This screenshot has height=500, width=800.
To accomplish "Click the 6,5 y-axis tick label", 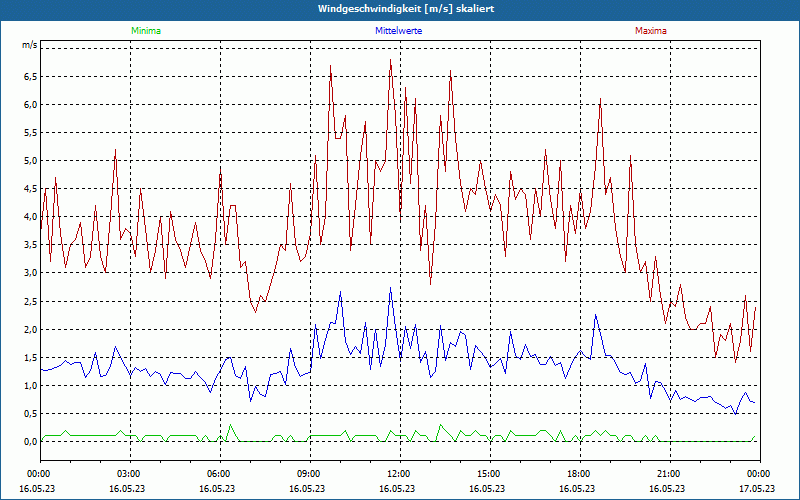I will [30, 76].
